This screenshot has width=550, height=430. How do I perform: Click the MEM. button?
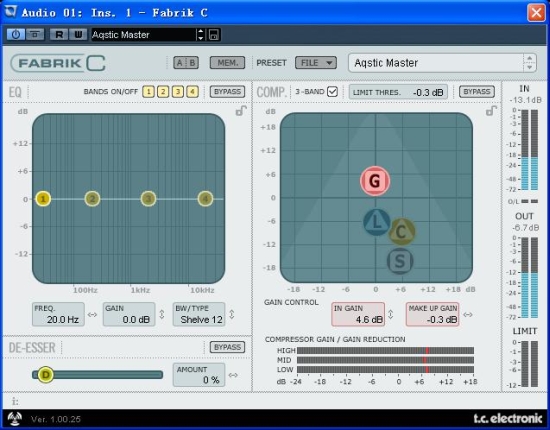(227, 63)
